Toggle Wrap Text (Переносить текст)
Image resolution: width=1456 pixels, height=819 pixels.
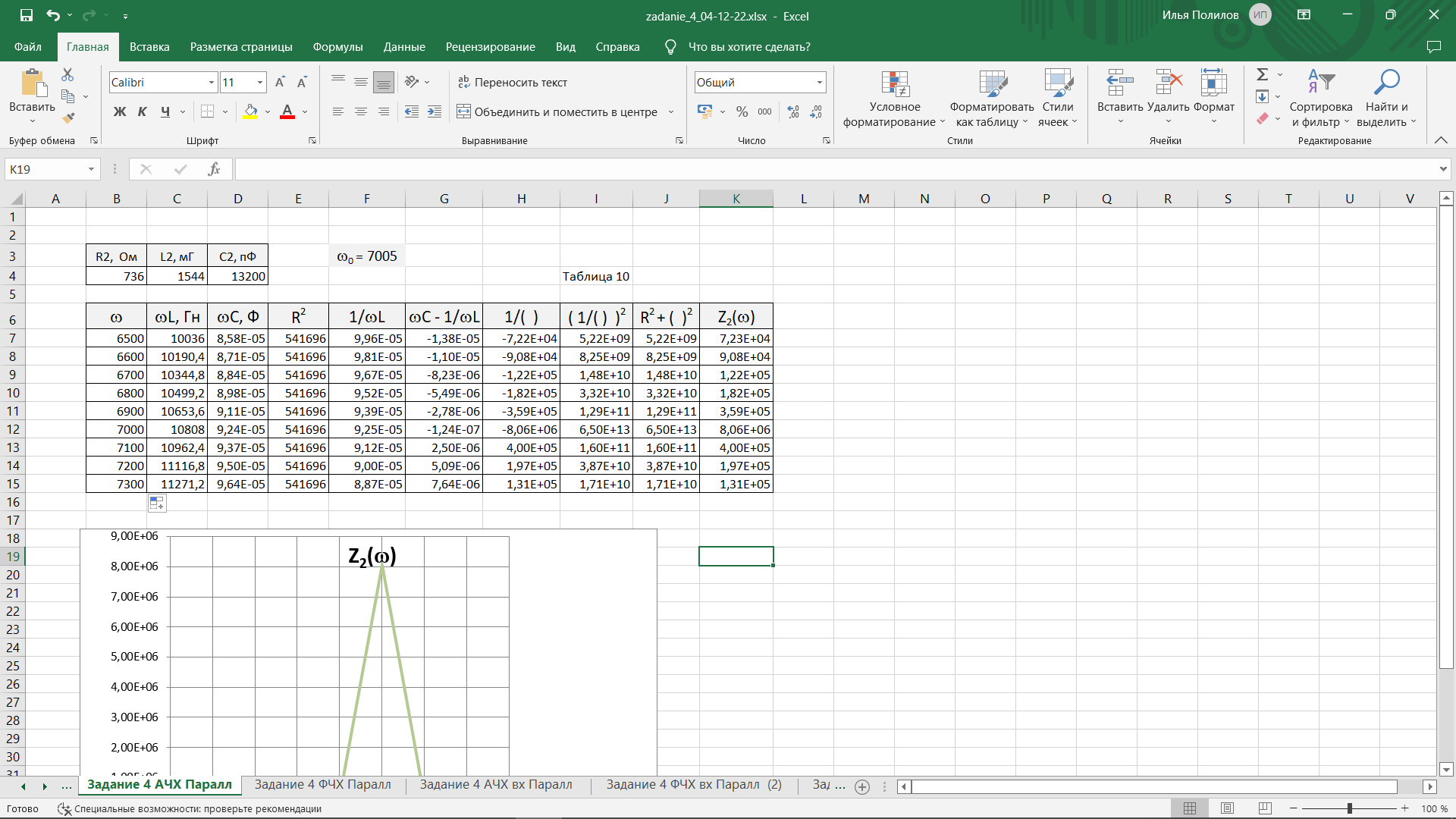[x=513, y=82]
